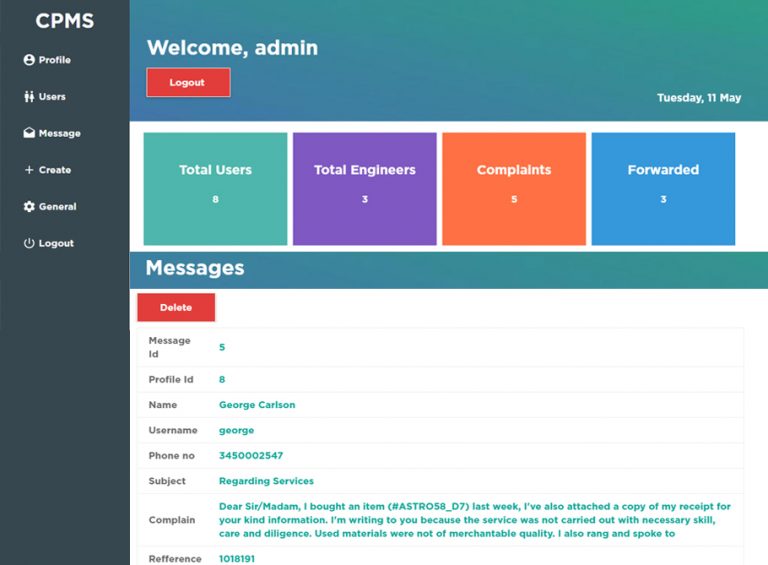Click the date Tuesday, 11 May
This screenshot has width=768, height=565.
[699, 98]
